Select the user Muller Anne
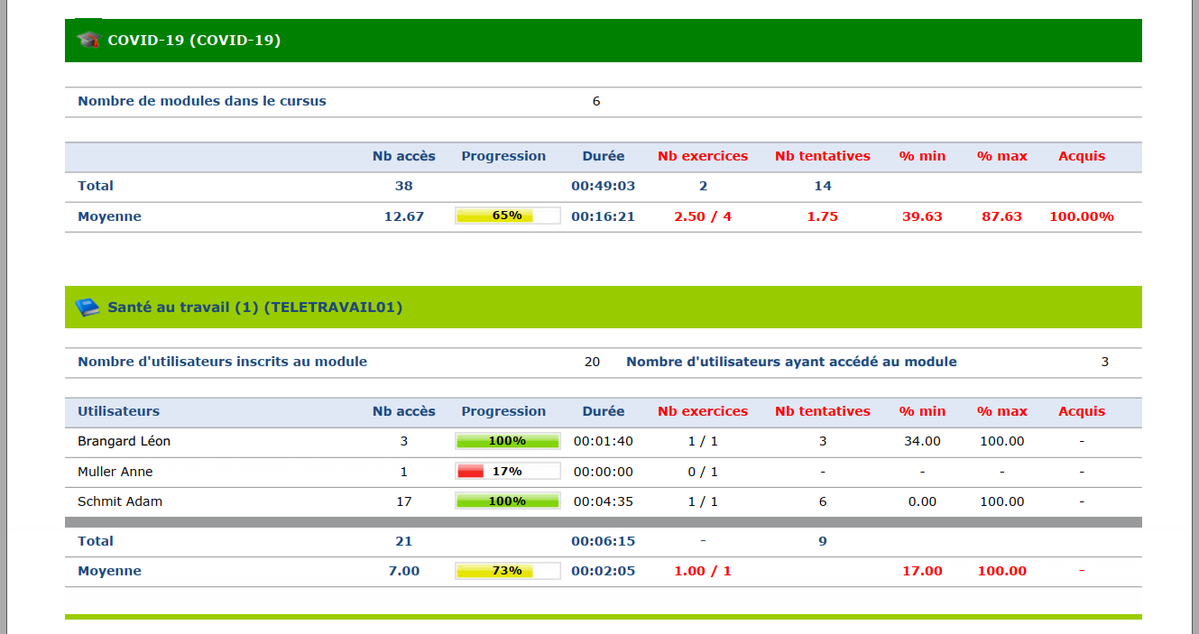 pos(115,472)
